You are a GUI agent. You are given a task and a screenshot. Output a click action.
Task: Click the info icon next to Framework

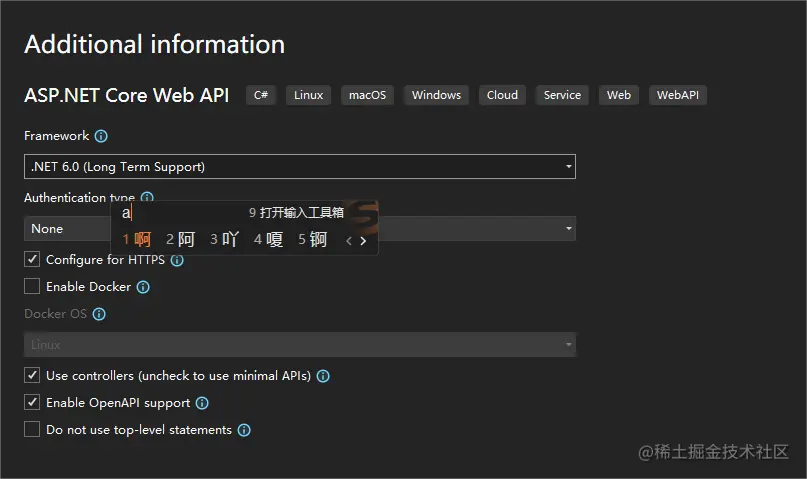[x=101, y=136]
